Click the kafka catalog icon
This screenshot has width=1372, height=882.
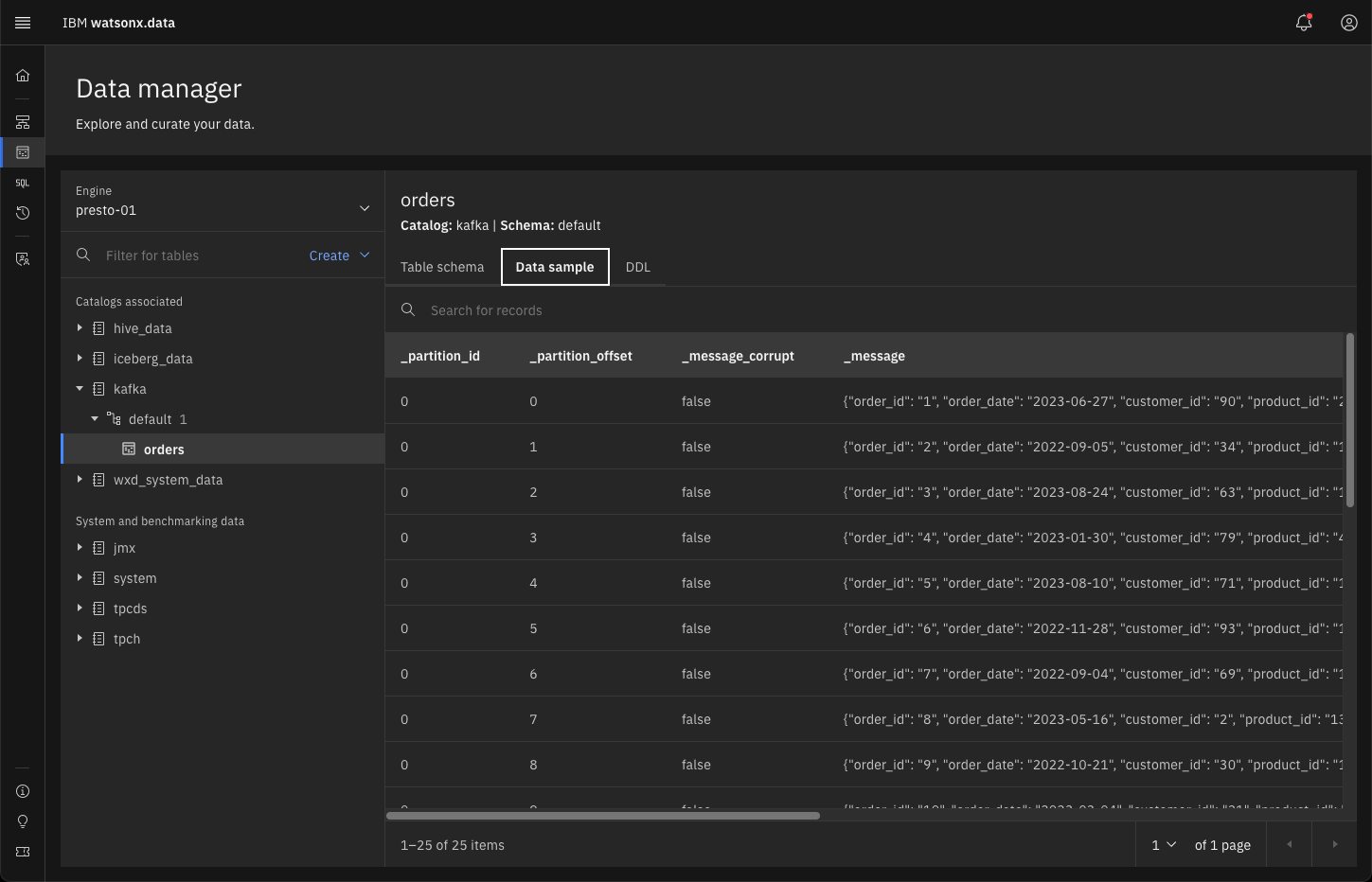pos(98,389)
